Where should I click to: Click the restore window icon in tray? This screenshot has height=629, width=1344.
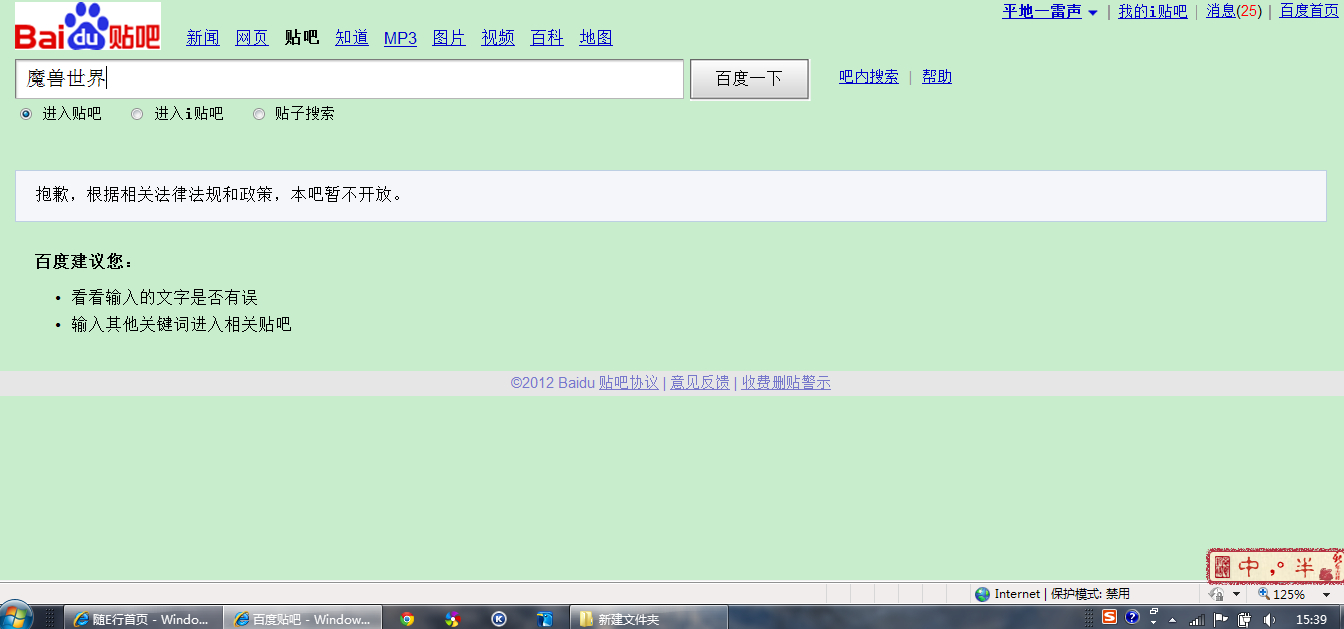(1154, 611)
